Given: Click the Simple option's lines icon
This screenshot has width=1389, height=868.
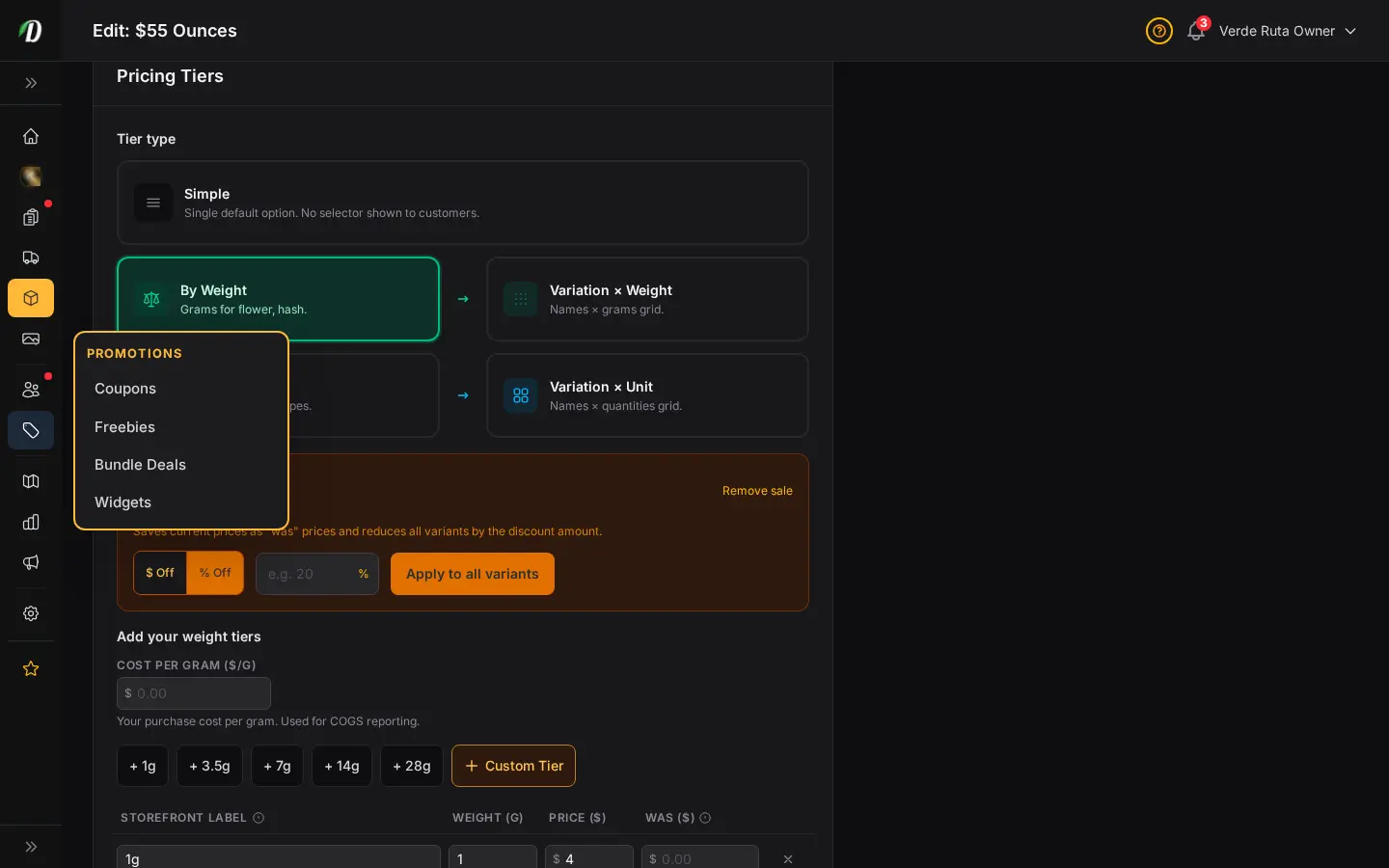Looking at the screenshot, I should pyautogui.click(x=153, y=203).
